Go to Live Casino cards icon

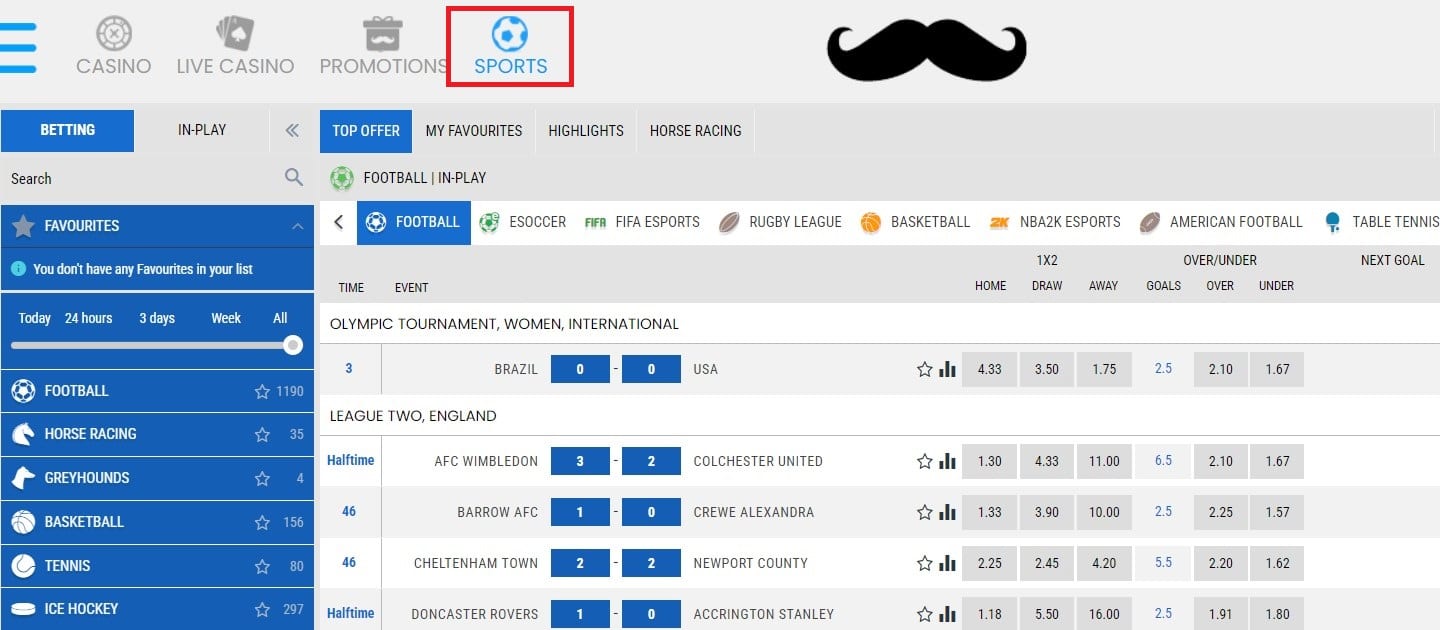pos(235,35)
